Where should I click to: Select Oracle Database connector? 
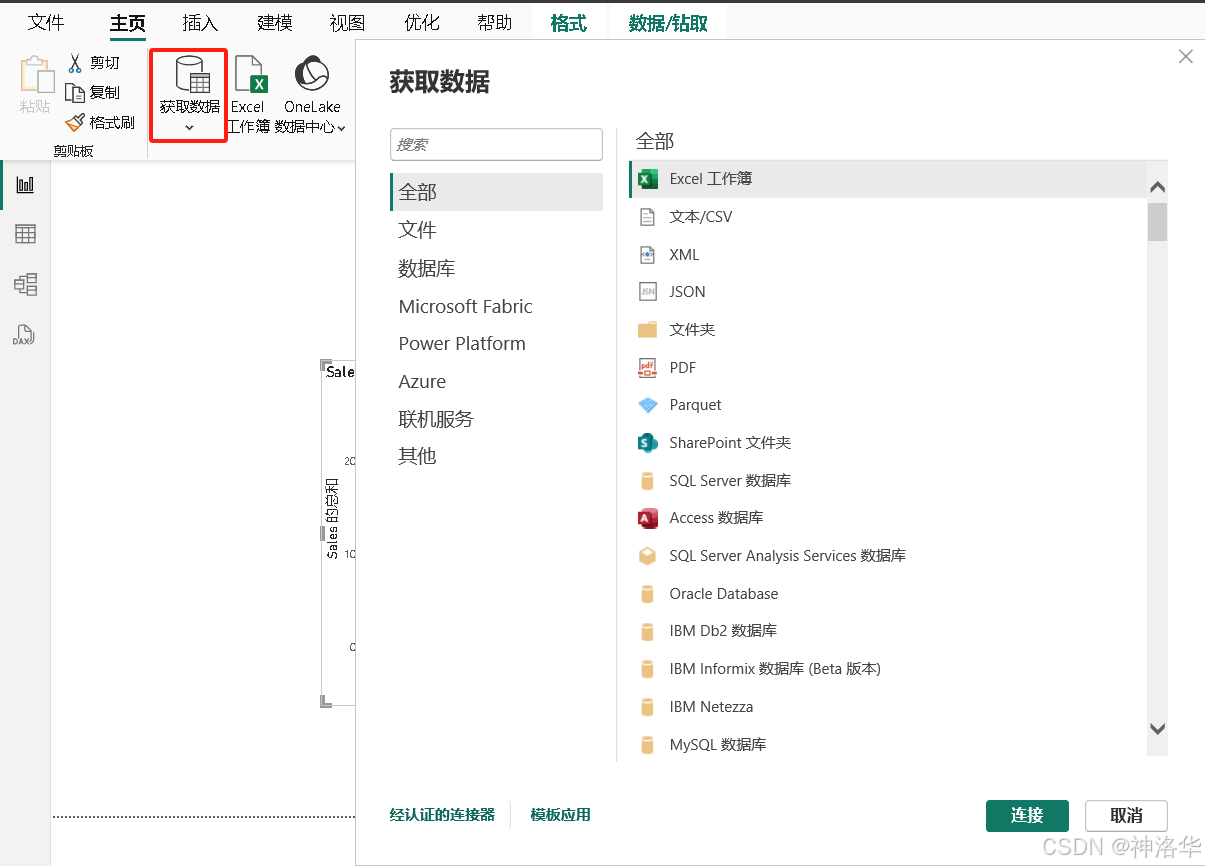pyautogui.click(x=887, y=594)
